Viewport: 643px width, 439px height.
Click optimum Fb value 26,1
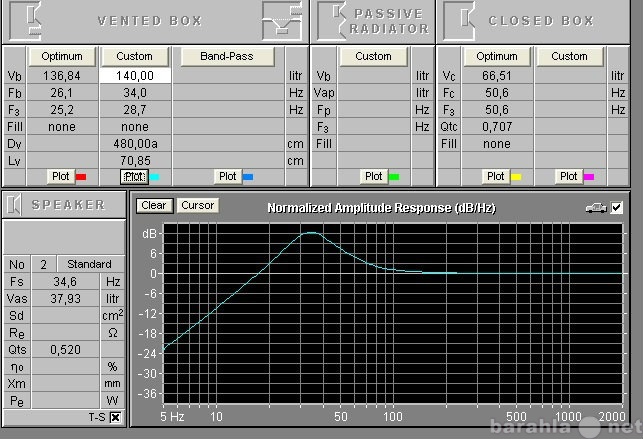[x=62, y=93]
